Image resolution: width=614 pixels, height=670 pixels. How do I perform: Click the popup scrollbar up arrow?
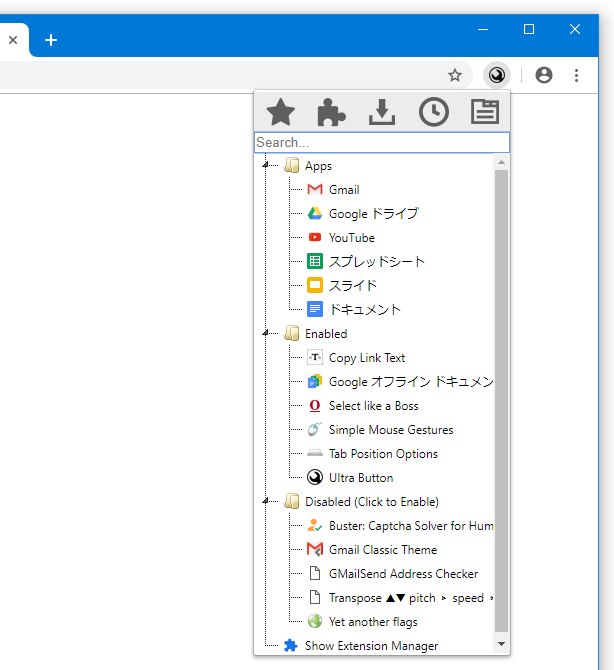tap(502, 162)
